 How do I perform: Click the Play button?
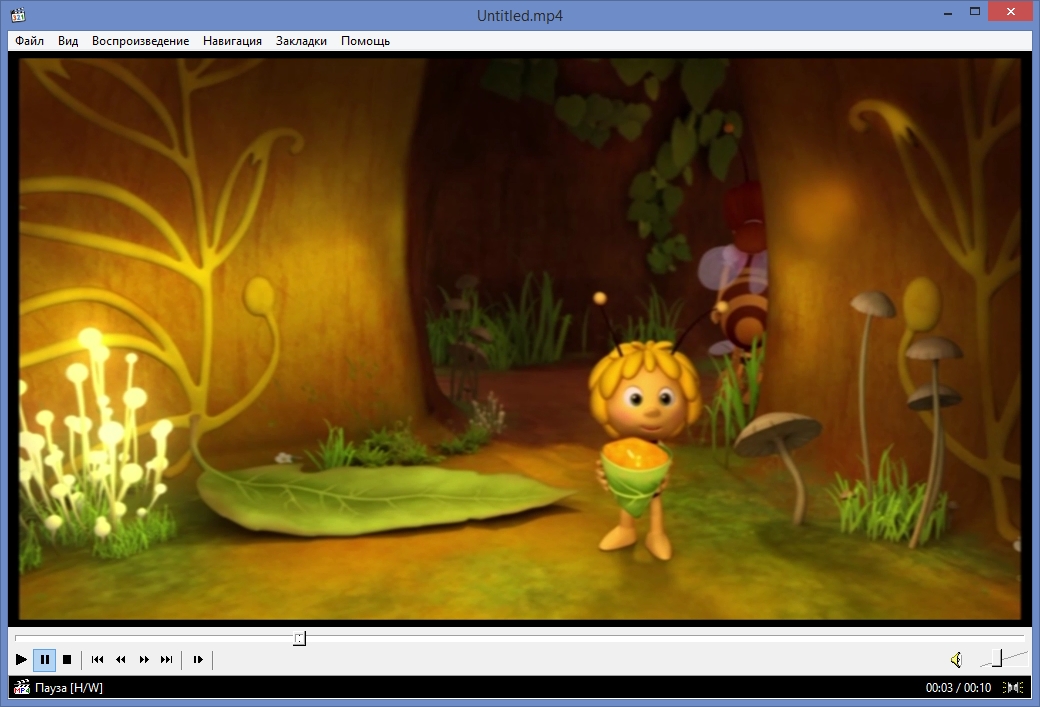click(21, 659)
